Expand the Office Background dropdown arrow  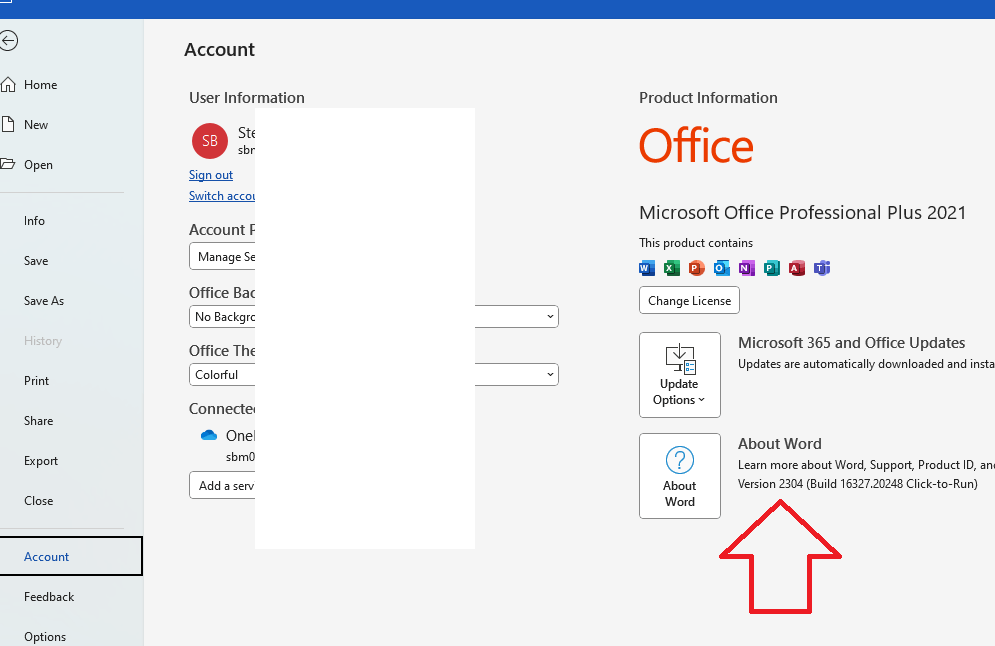coord(550,317)
